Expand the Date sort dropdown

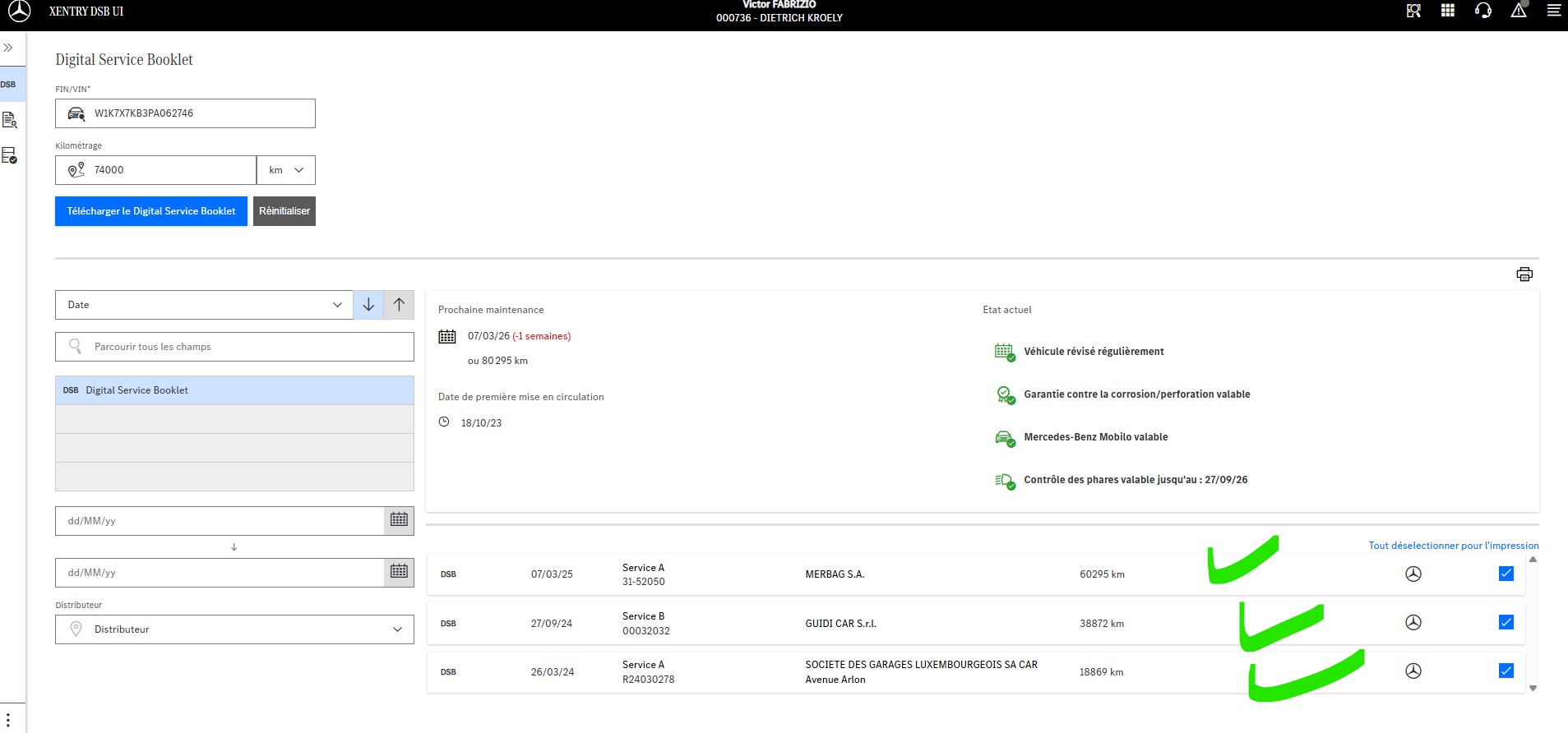point(204,305)
